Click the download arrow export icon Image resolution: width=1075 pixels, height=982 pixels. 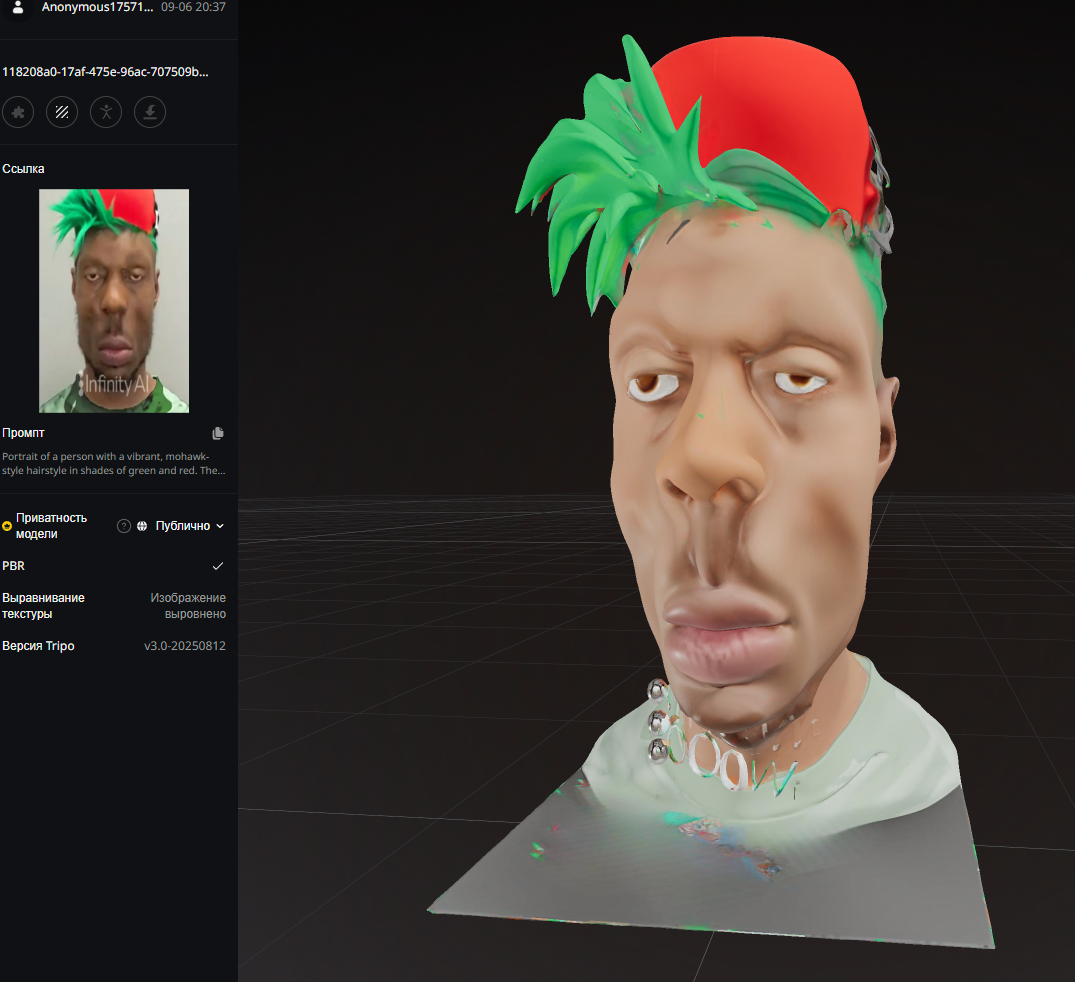click(150, 112)
